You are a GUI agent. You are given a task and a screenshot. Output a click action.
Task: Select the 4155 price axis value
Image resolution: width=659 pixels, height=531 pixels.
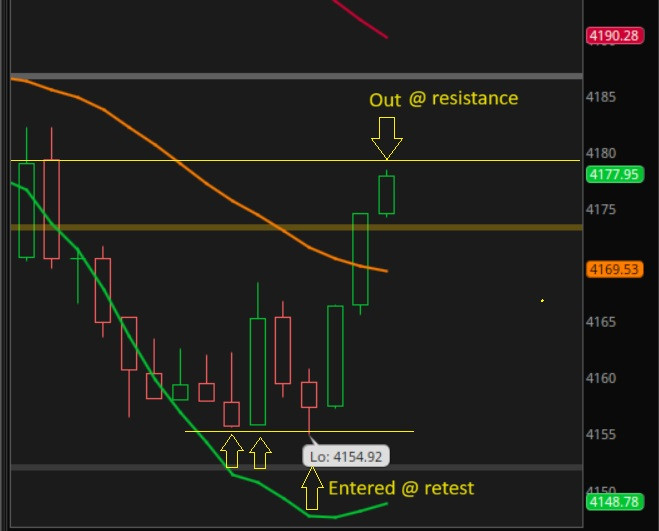[x=601, y=434]
